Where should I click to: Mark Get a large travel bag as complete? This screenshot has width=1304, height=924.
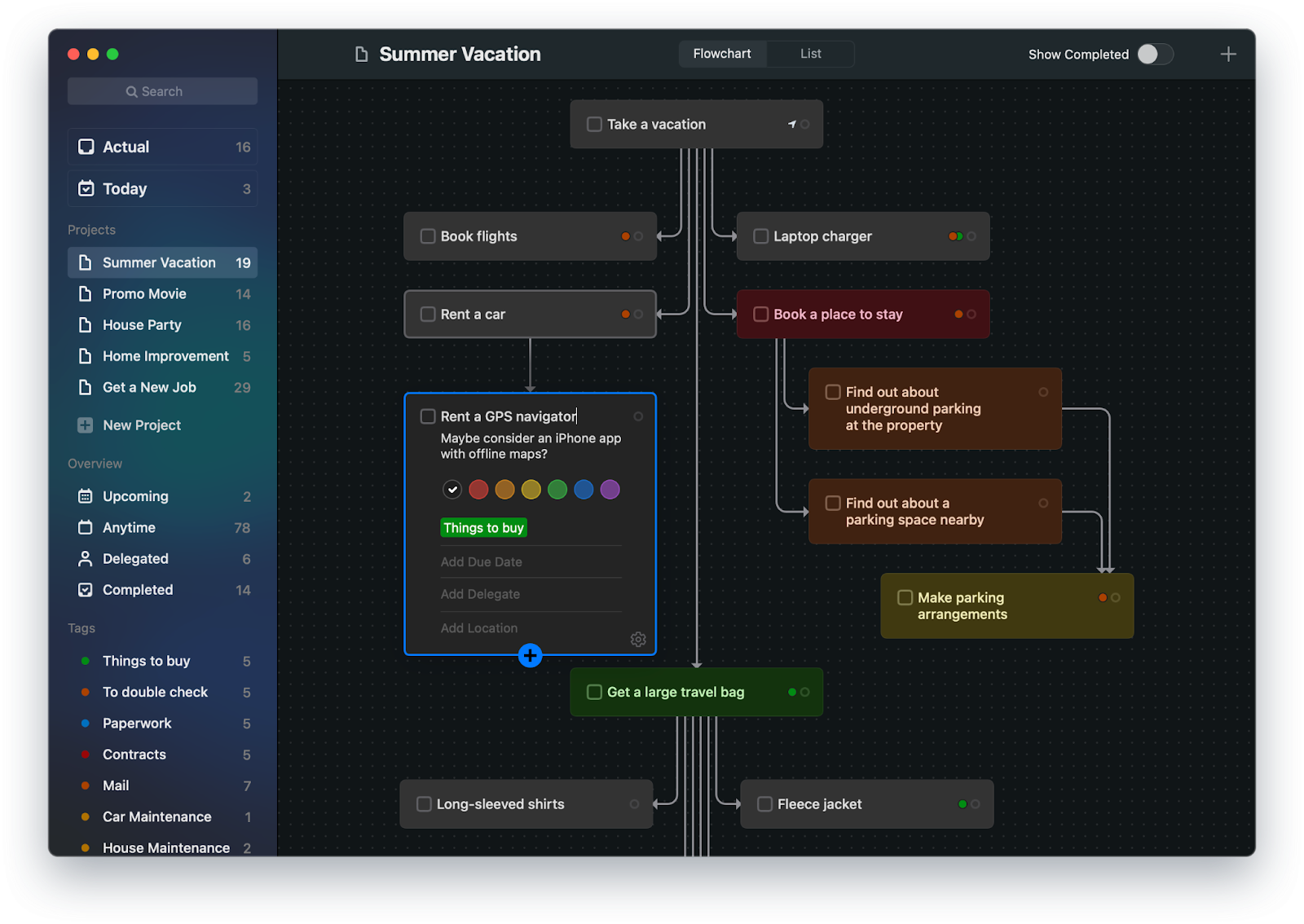click(594, 692)
